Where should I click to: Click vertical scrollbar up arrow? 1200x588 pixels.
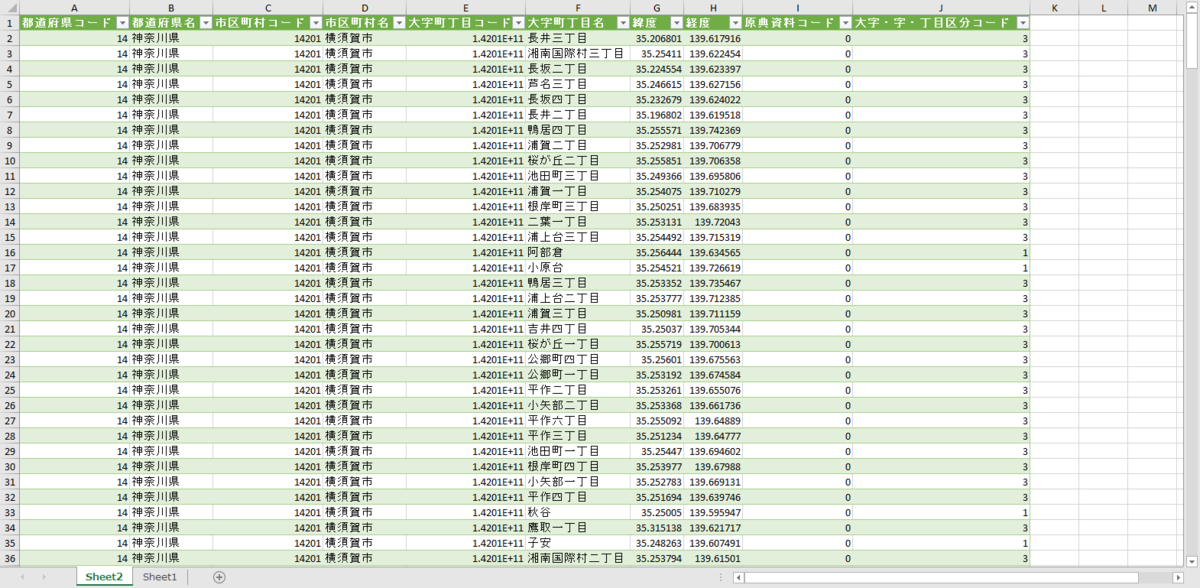coord(1192,7)
